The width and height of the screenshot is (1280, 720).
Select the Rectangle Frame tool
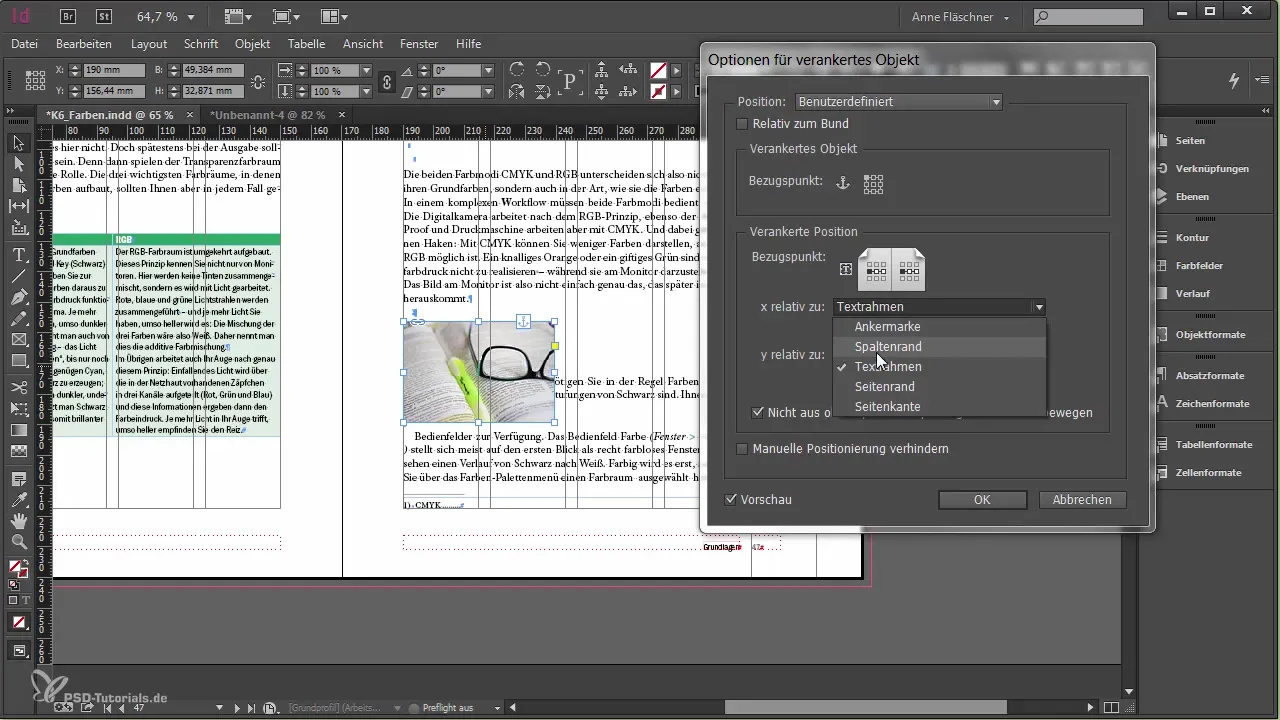[18, 340]
